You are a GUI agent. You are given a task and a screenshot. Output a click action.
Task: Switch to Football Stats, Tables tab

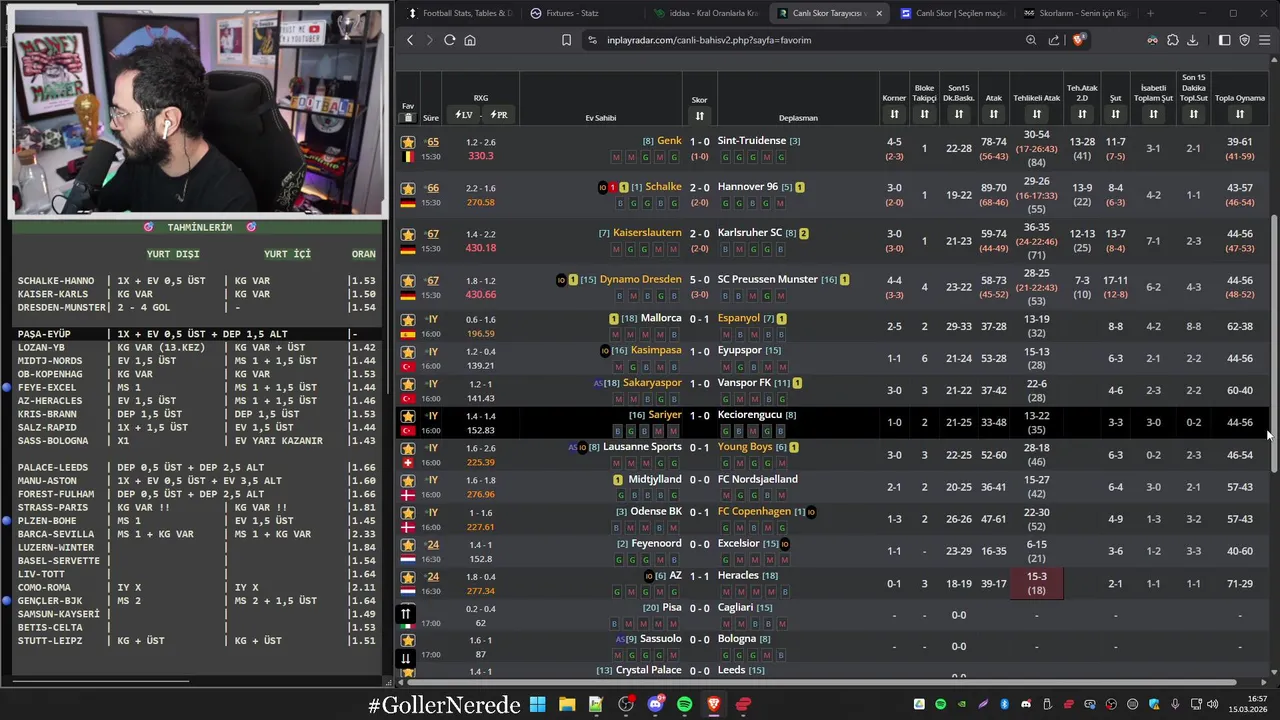(x=459, y=13)
